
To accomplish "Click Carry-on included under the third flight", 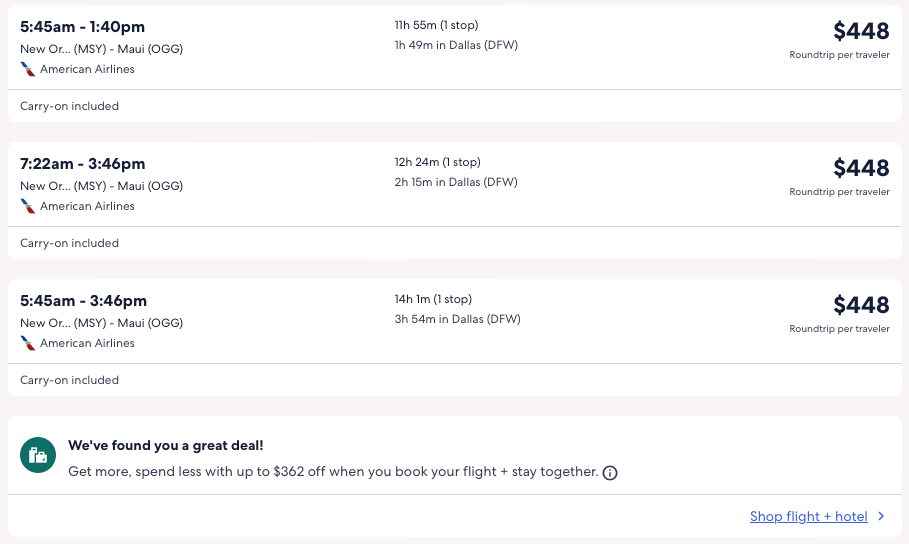I will [70, 380].
